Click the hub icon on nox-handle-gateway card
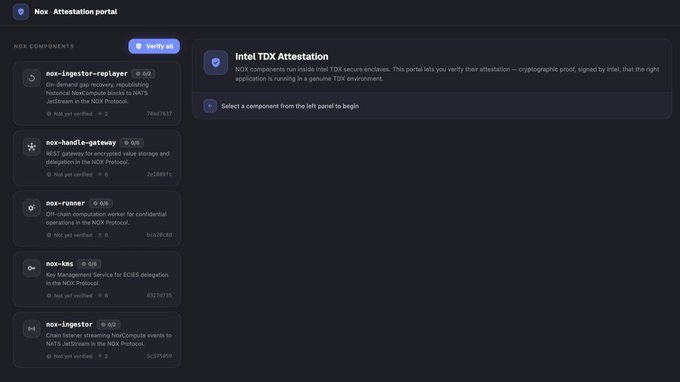This screenshot has height=382, width=680. point(32,147)
